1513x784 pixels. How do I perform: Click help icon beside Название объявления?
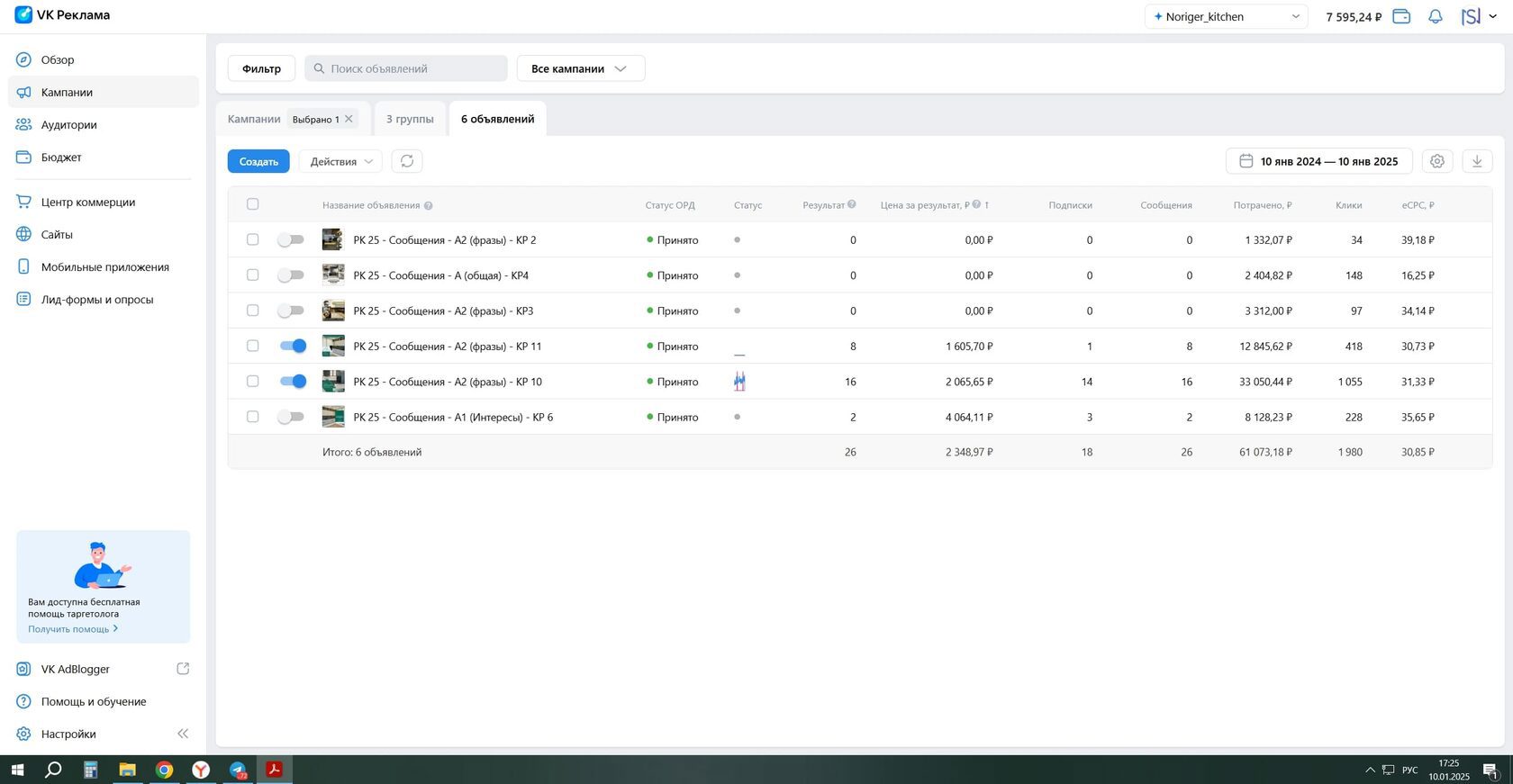(429, 205)
